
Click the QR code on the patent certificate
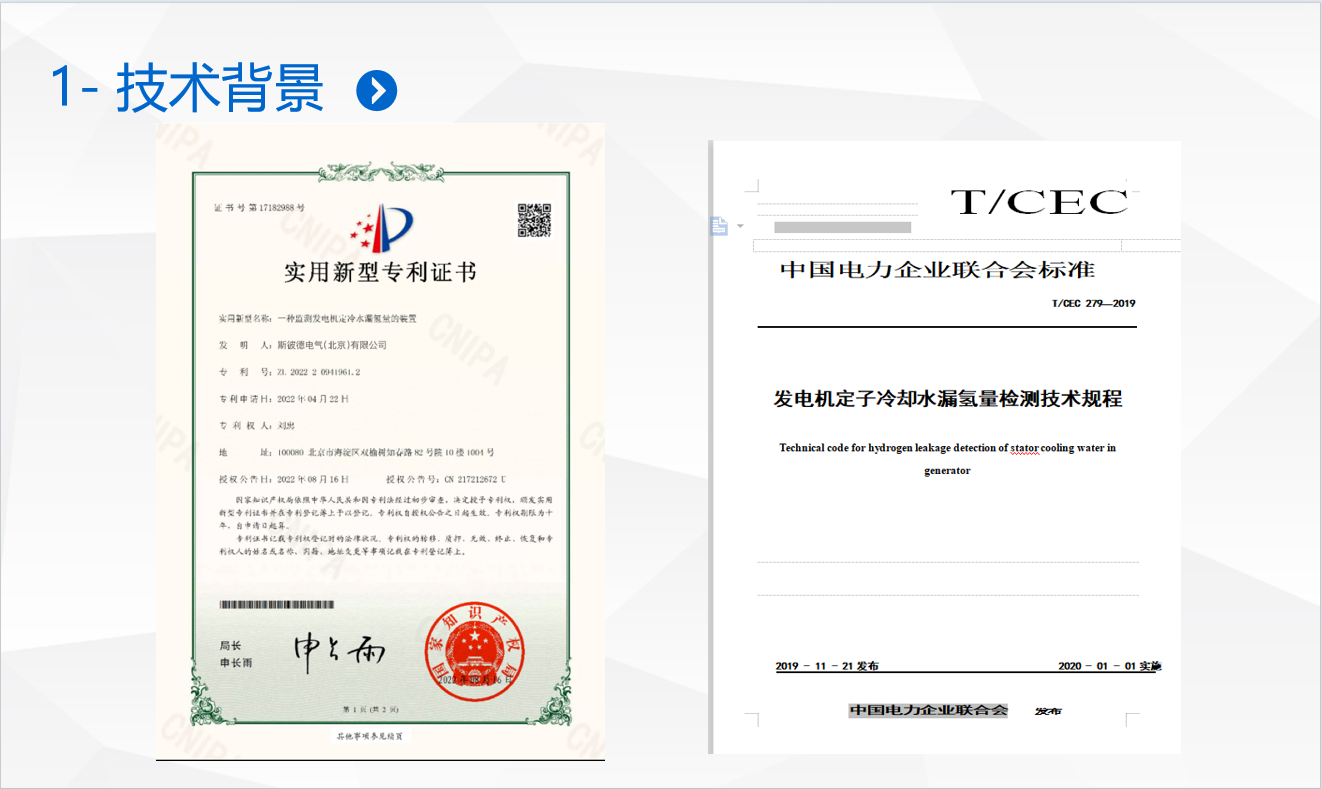[534, 220]
